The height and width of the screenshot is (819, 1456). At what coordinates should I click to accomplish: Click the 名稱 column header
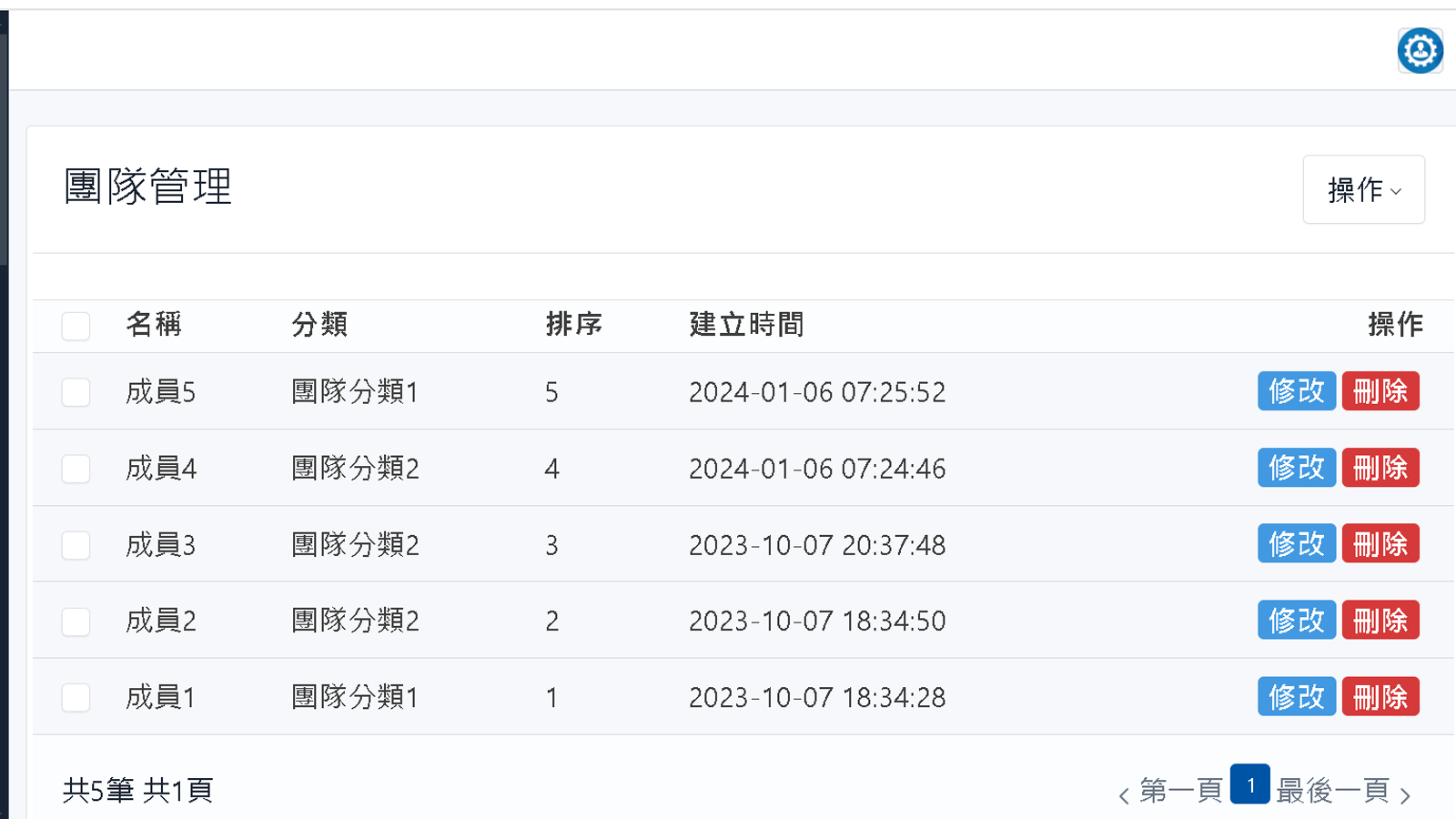click(154, 324)
